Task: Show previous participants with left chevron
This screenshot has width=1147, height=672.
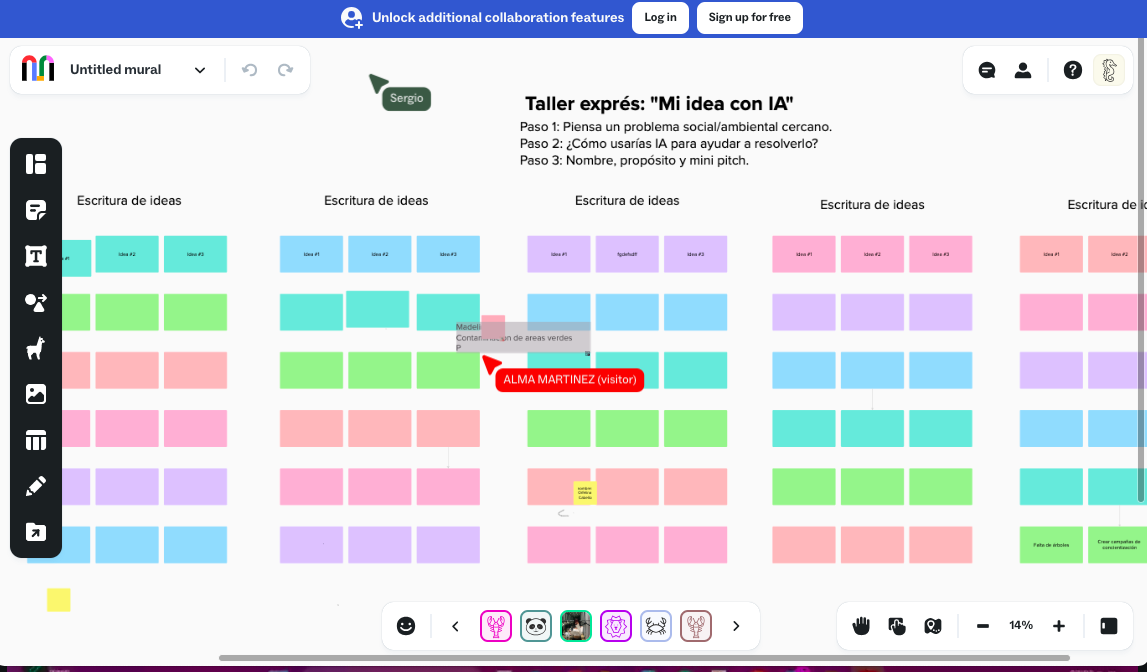Action: pyautogui.click(x=456, y=626)
